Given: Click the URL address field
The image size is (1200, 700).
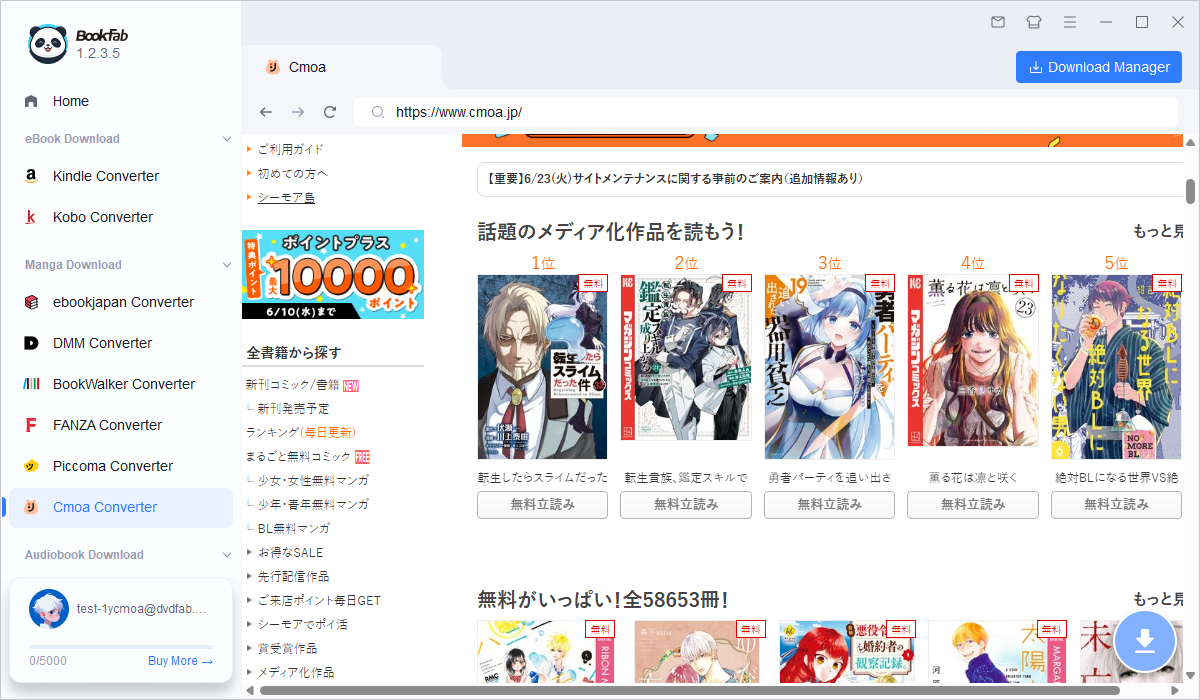Looking at the screenshot, I should pyautogui.click(x=766, y=112).
